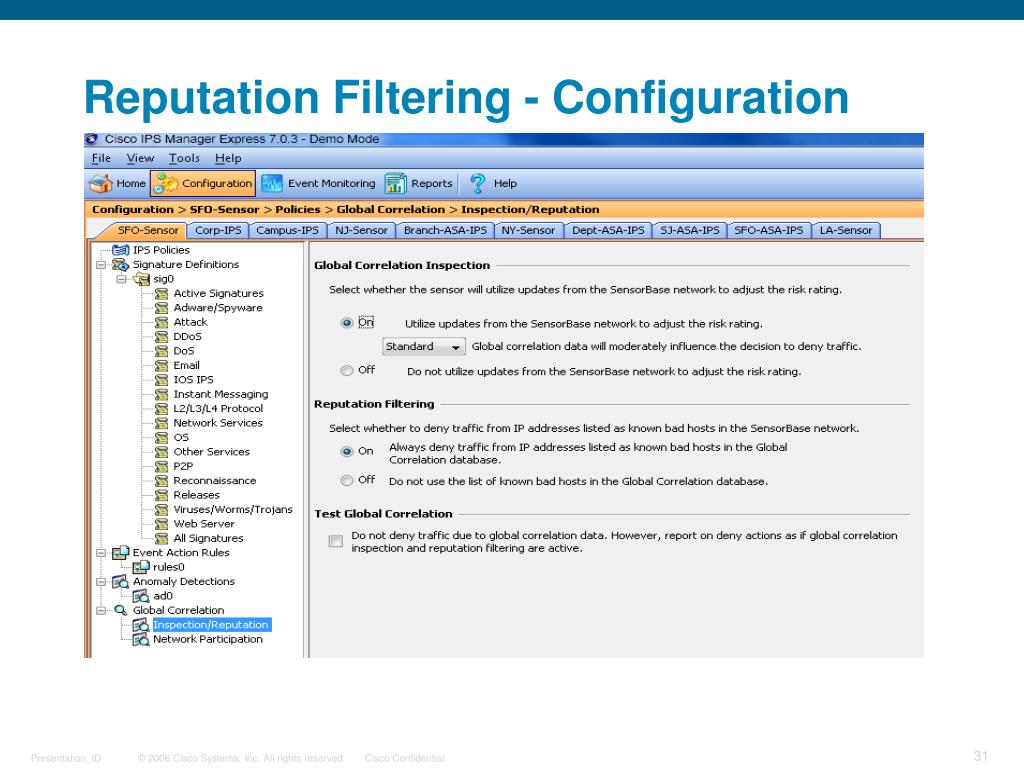Click the ad0 policy icon

141,596
